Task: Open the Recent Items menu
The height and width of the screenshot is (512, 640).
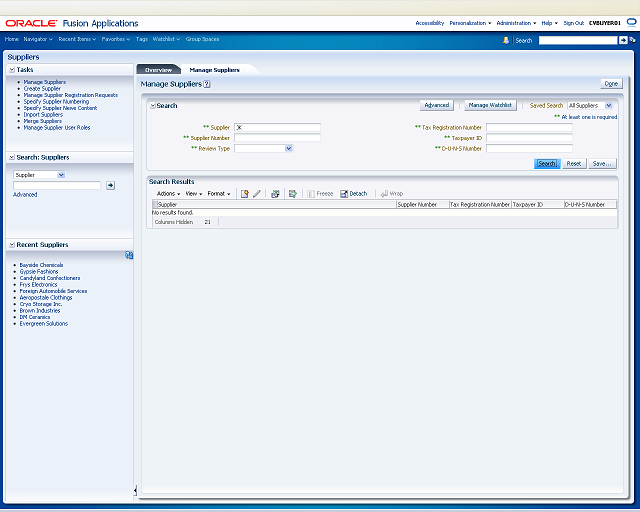Action: coord(77,39)
